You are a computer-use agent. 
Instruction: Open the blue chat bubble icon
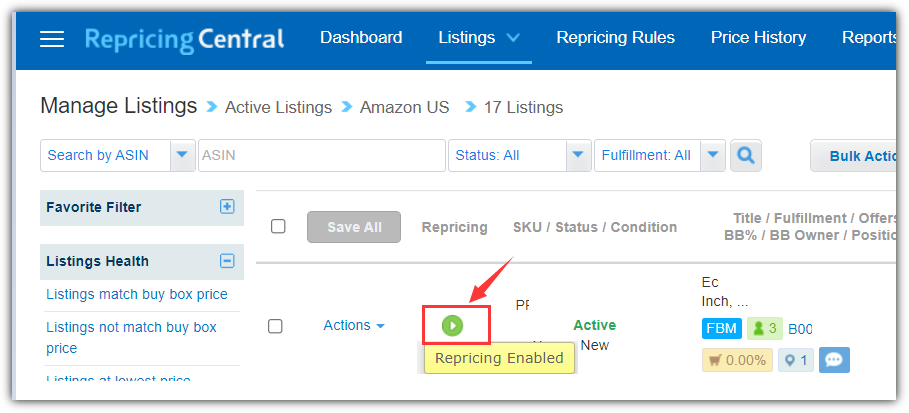point(834,360)
